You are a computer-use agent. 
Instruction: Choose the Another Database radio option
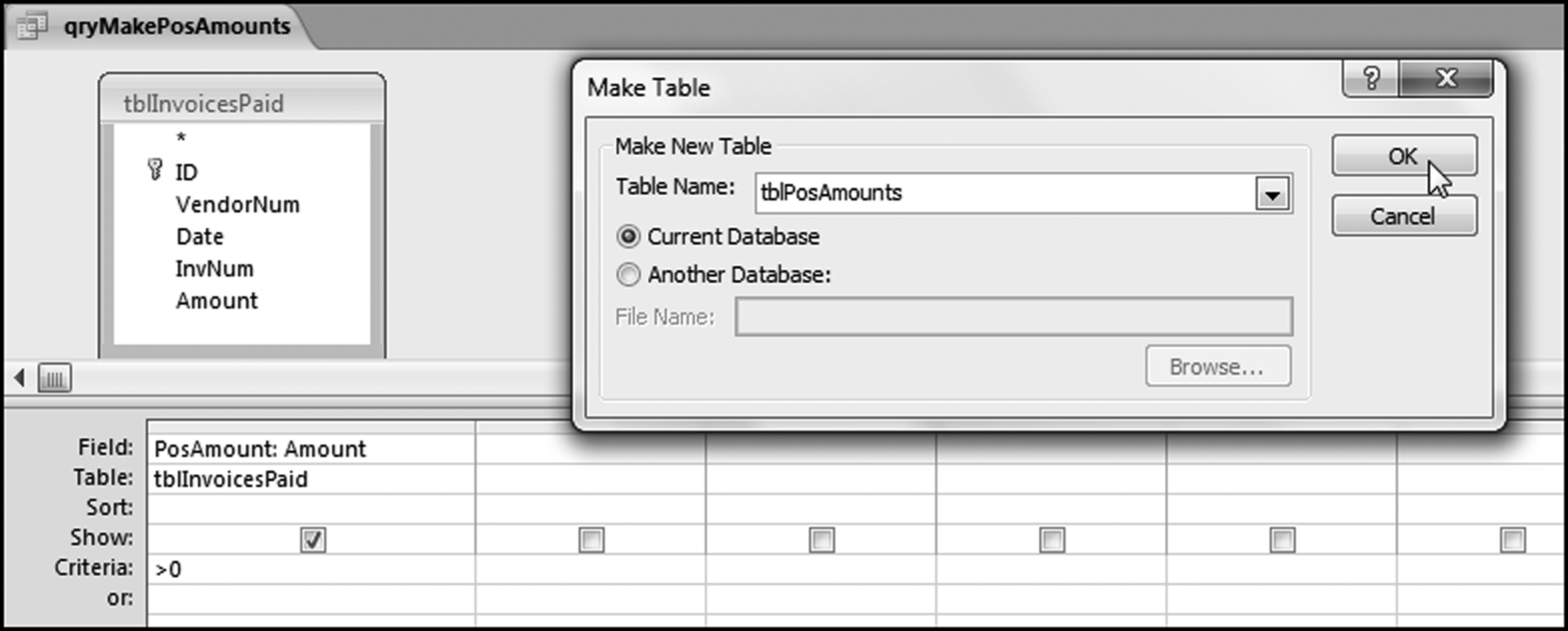(628, 275)
